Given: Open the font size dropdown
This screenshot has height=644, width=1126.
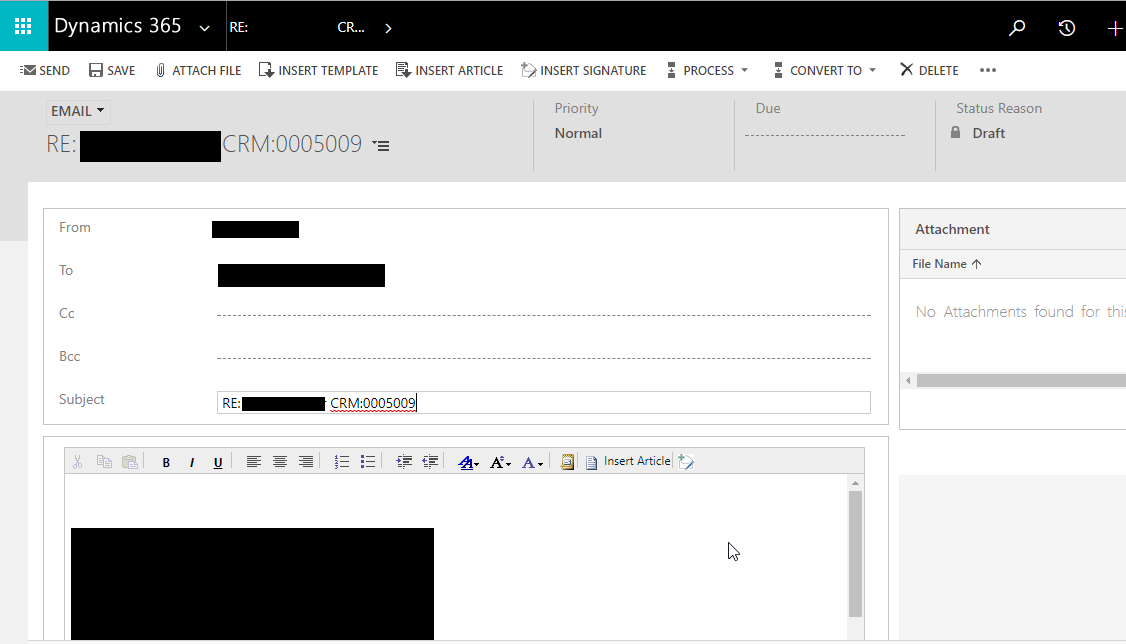Looking at the screenshot, I should click(x=500, y=462).
